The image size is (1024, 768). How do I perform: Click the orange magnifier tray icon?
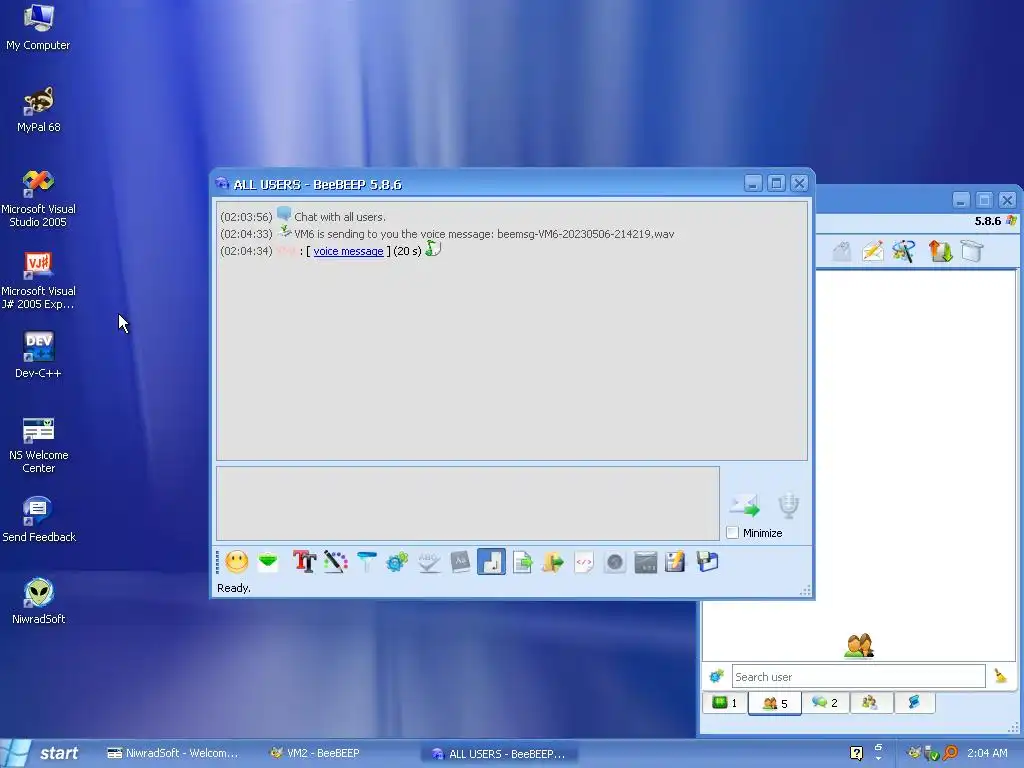[x=950, y=753]
